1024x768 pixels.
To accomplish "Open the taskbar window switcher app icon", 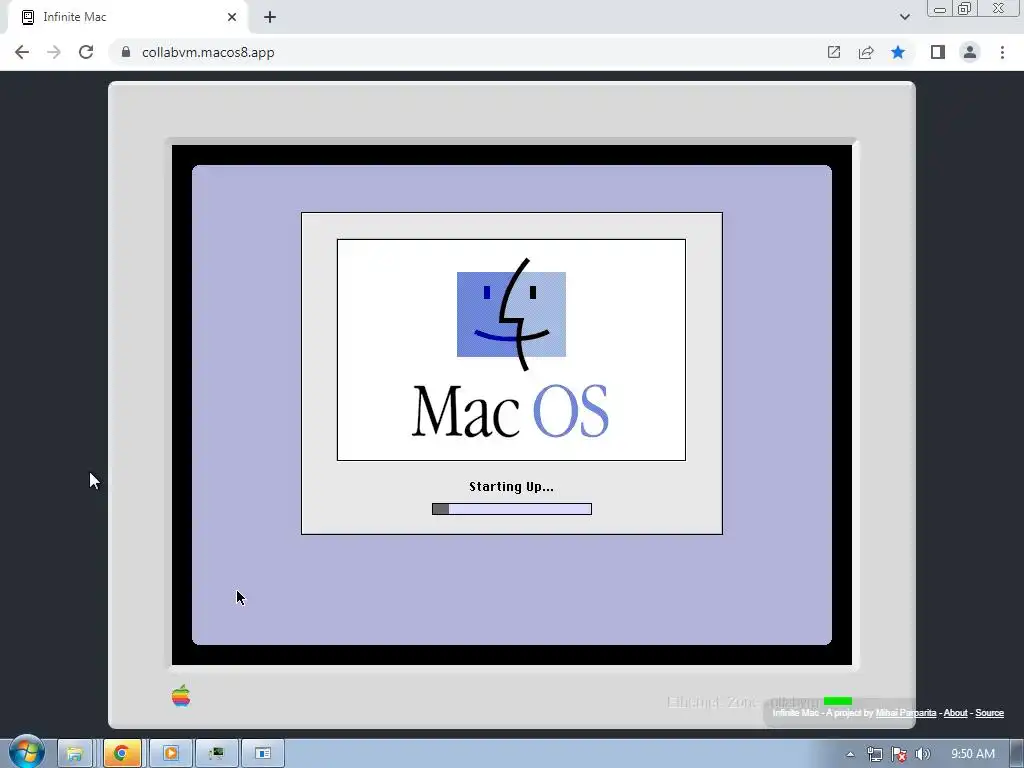I will [x=263, y=753].
